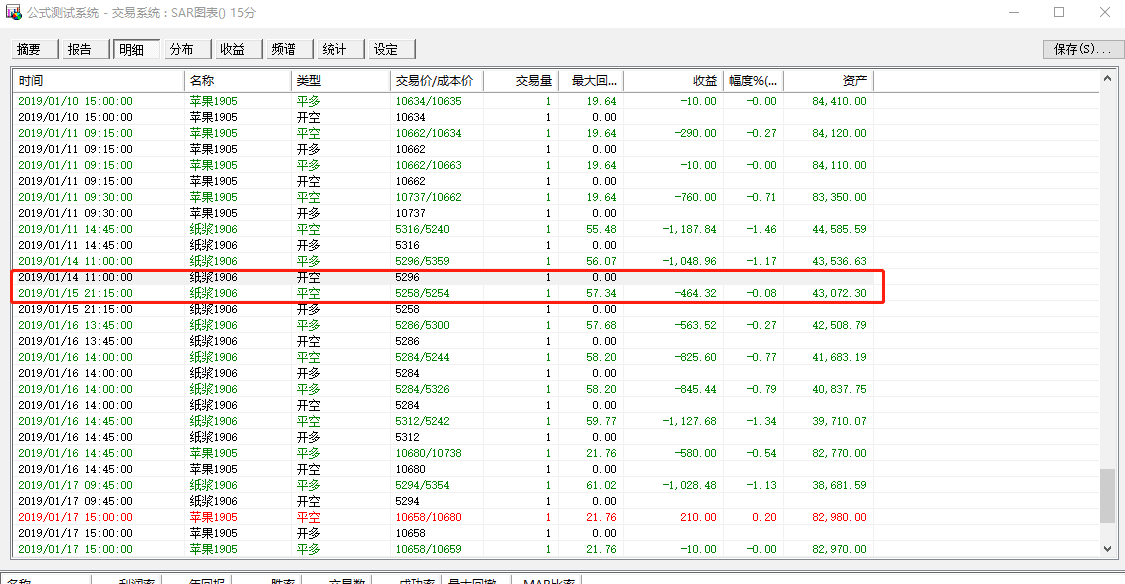
Task: Maximize the 公式测试系统 window
Action: [1058, 13]
